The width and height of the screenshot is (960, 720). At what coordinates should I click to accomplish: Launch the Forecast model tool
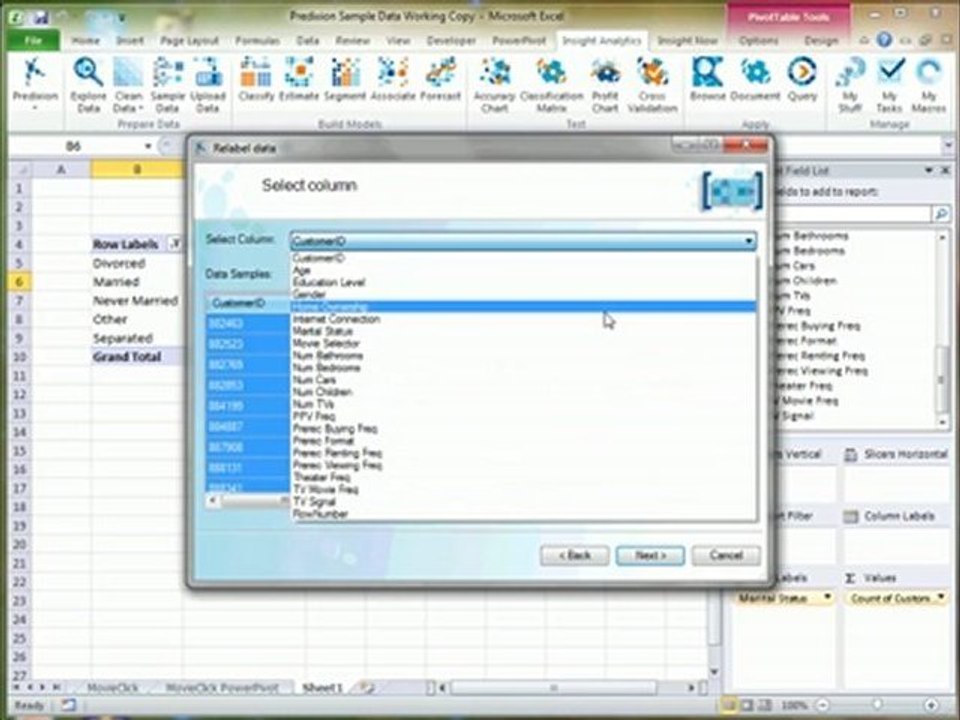click(440, 78)
